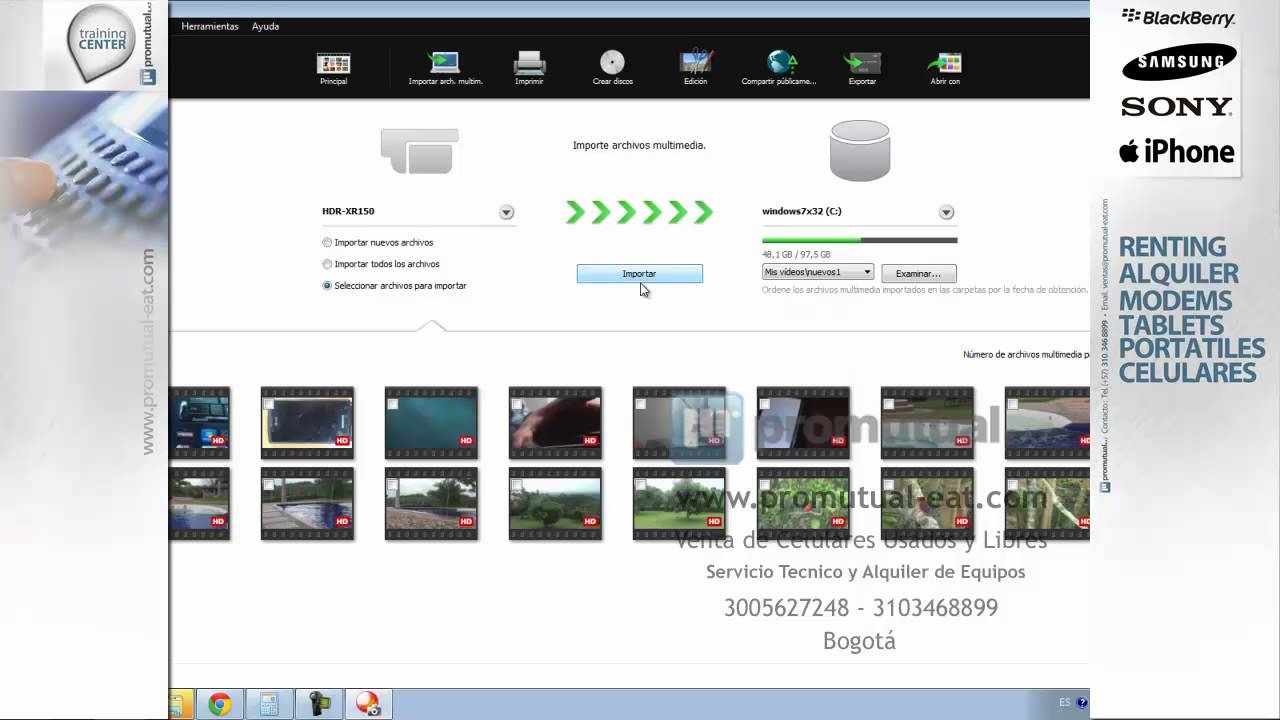Image resolution: width=1280 pixels, height=720 pixels.
Task: Open the Ayuda menu
Action: 265,26
